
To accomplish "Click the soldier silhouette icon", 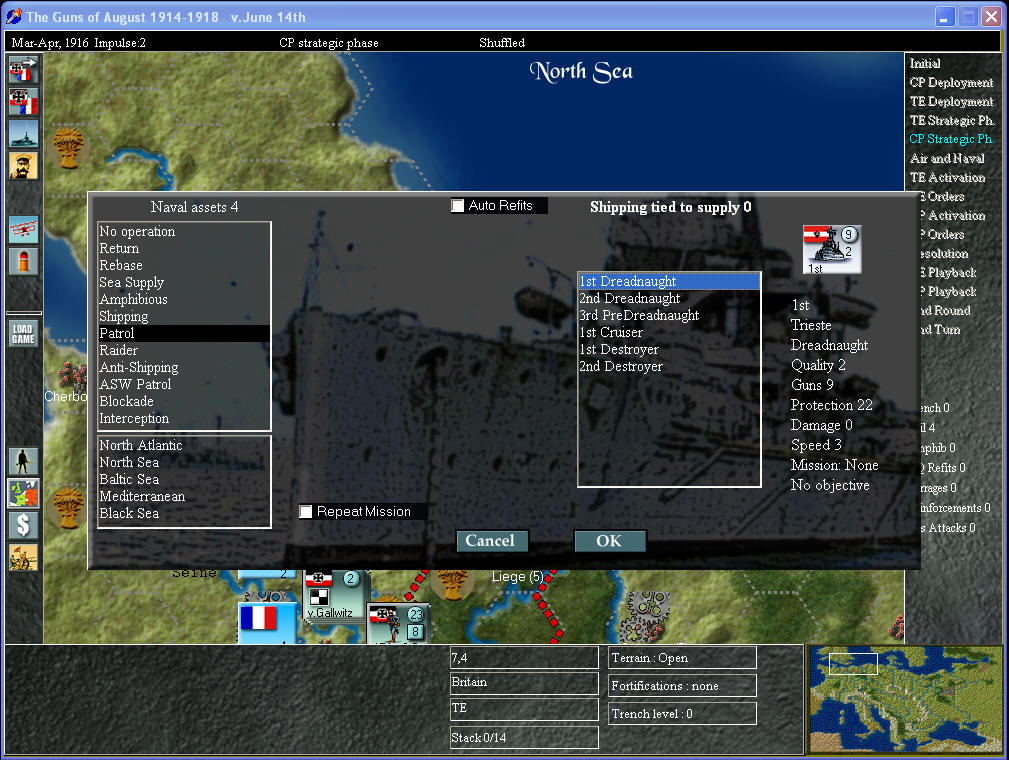I will pyautogui.click(x=24, y=461).
